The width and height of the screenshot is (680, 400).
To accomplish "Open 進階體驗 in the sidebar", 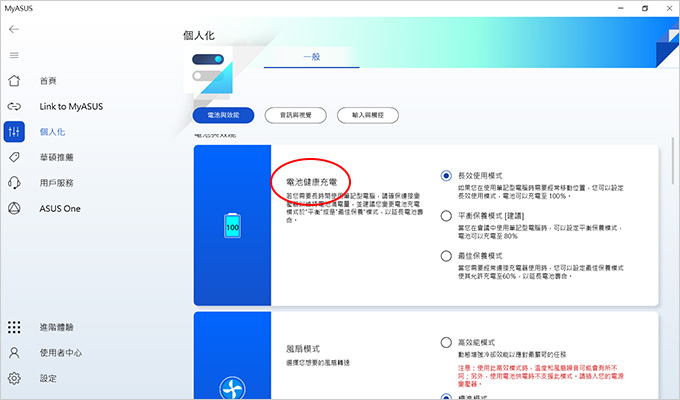I will coord(56,327).
